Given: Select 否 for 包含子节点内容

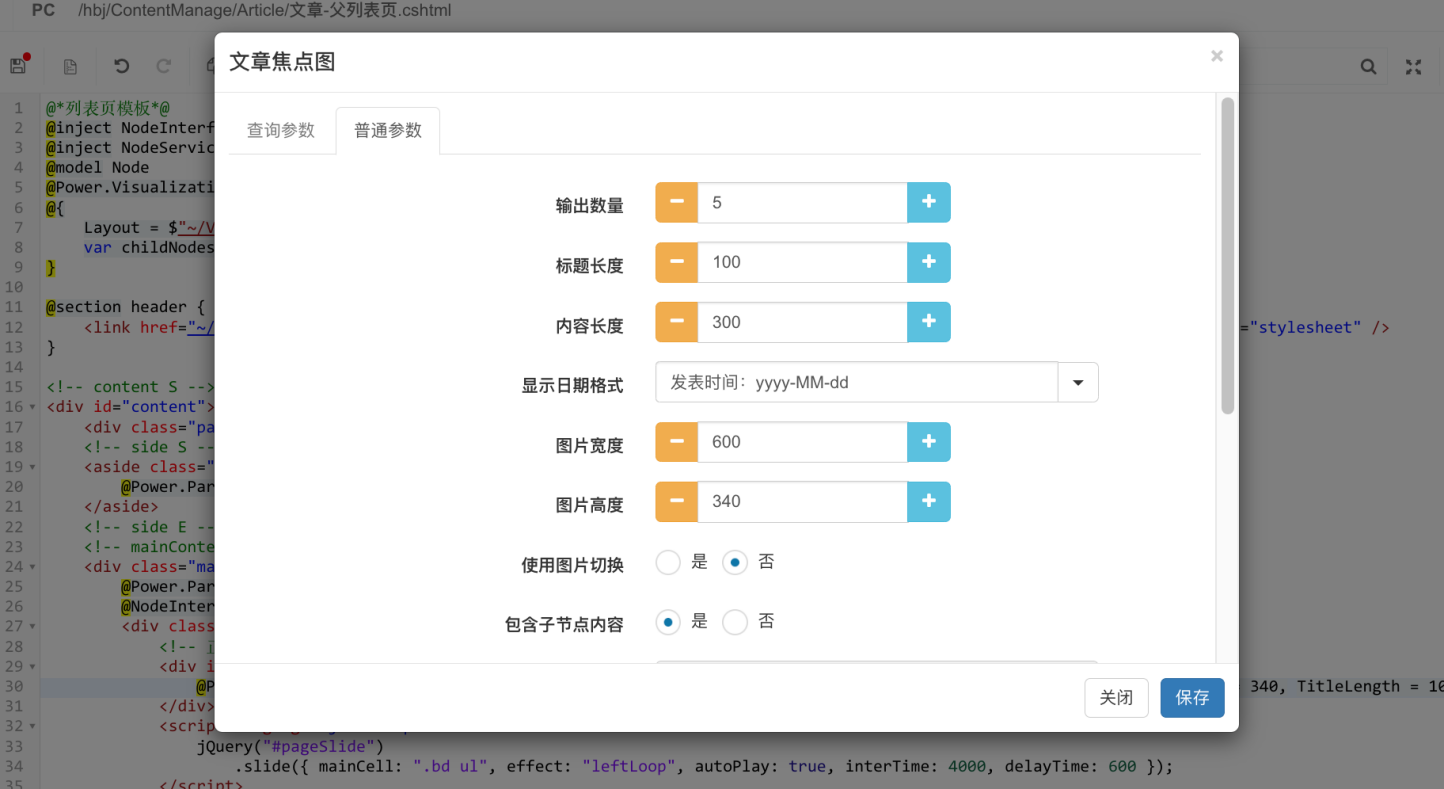Looking at the screenshot, I should pyautogui.click(x=735, y=622).
